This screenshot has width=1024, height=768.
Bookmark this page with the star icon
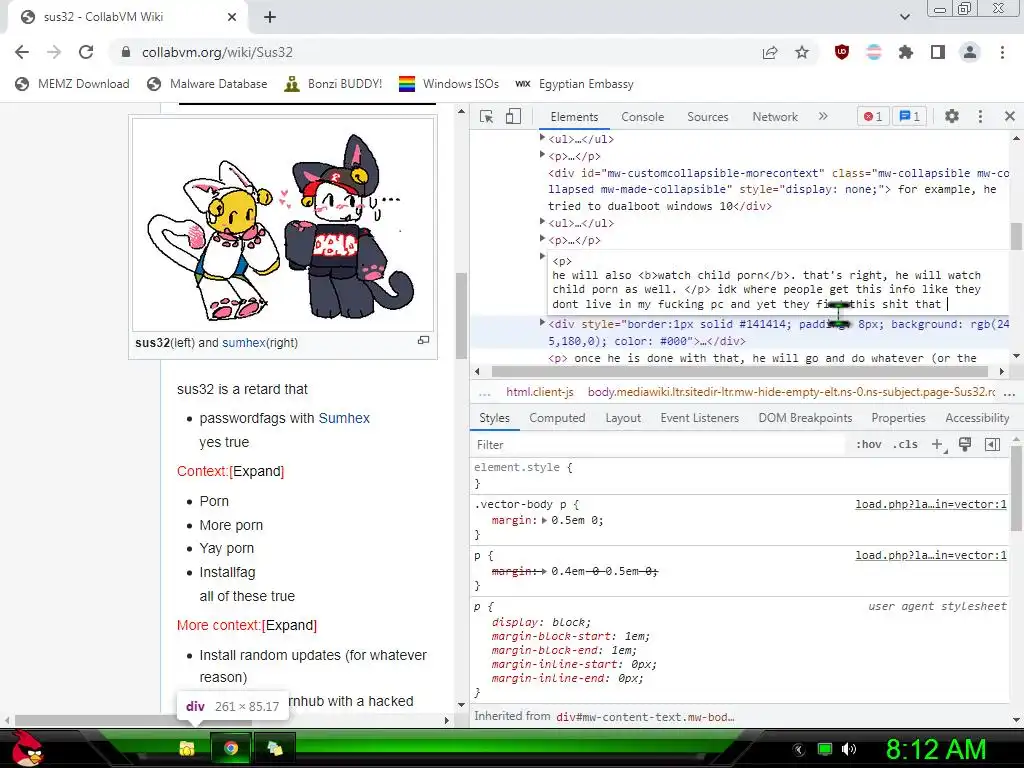[x=802, y=53]
